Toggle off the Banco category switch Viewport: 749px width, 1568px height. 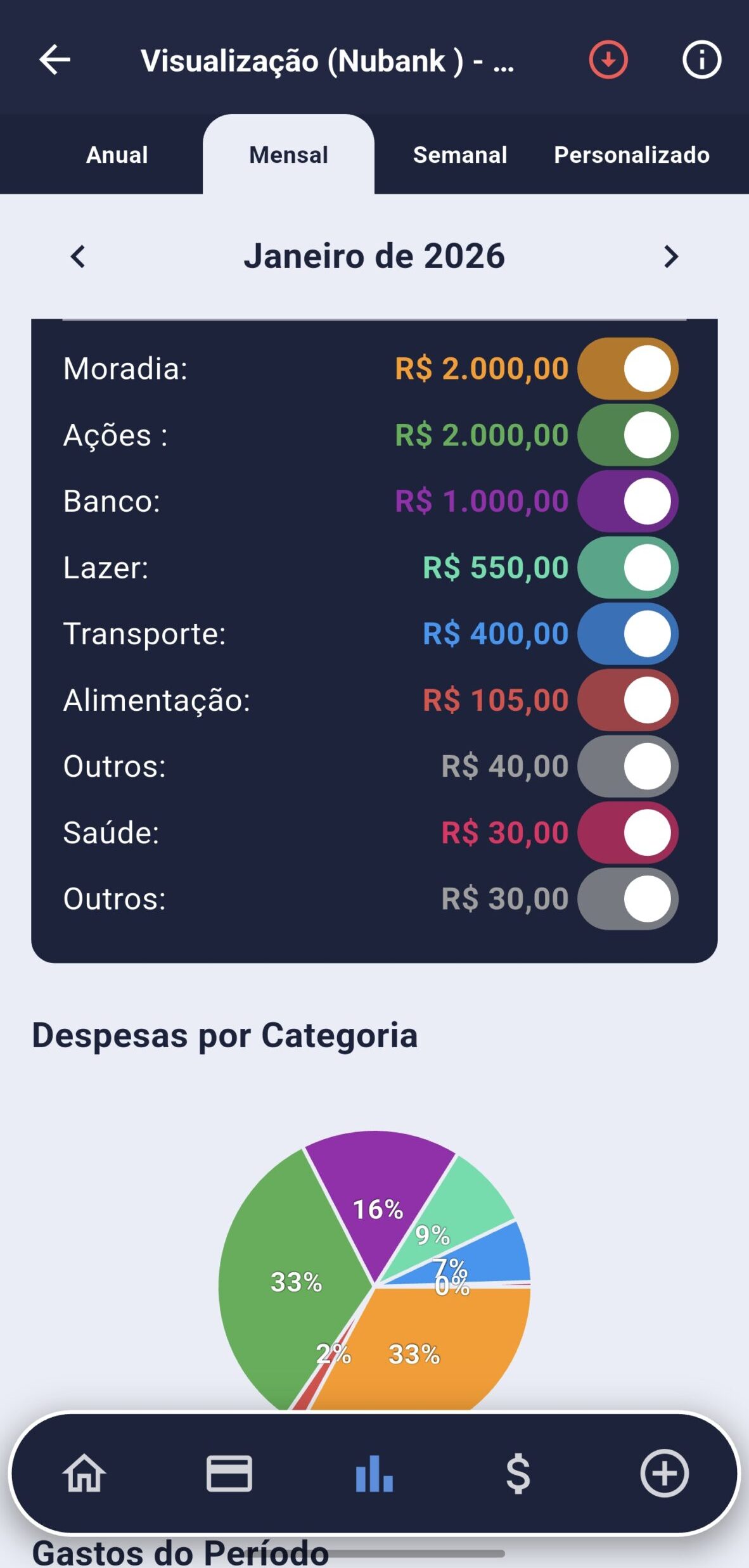pos(628,501)
